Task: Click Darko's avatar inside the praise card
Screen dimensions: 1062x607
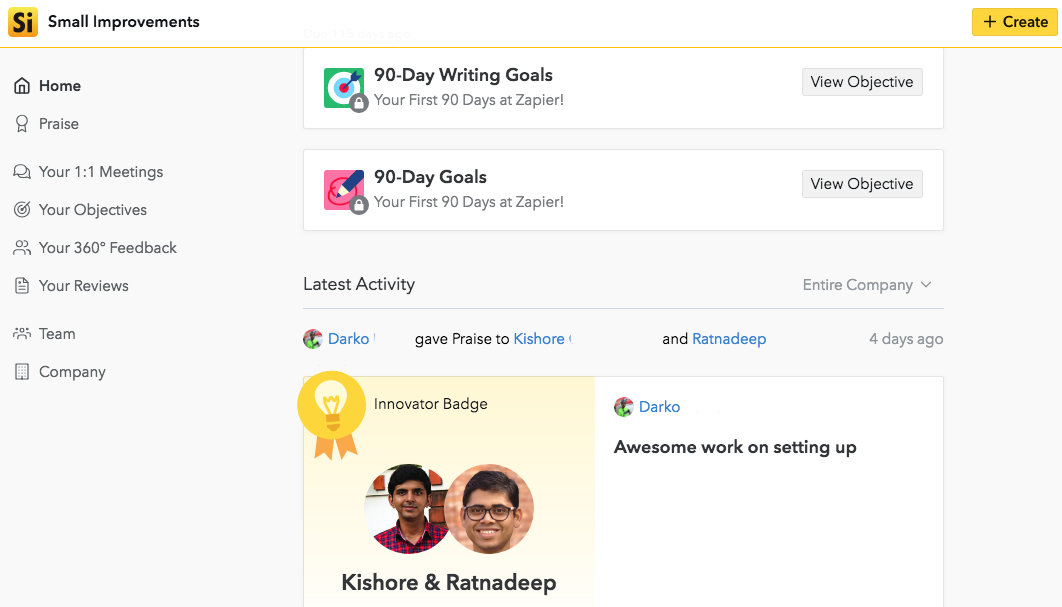Action: [624, 406]
